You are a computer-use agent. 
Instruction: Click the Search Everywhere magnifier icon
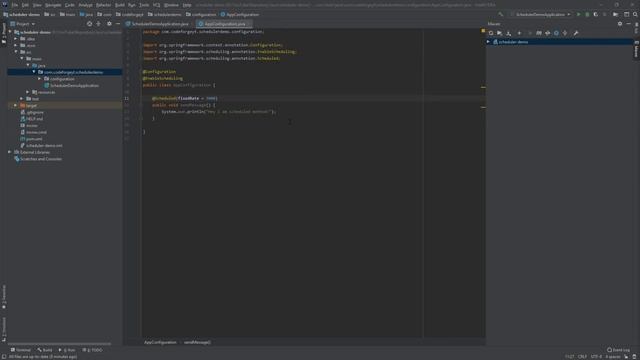635,14
